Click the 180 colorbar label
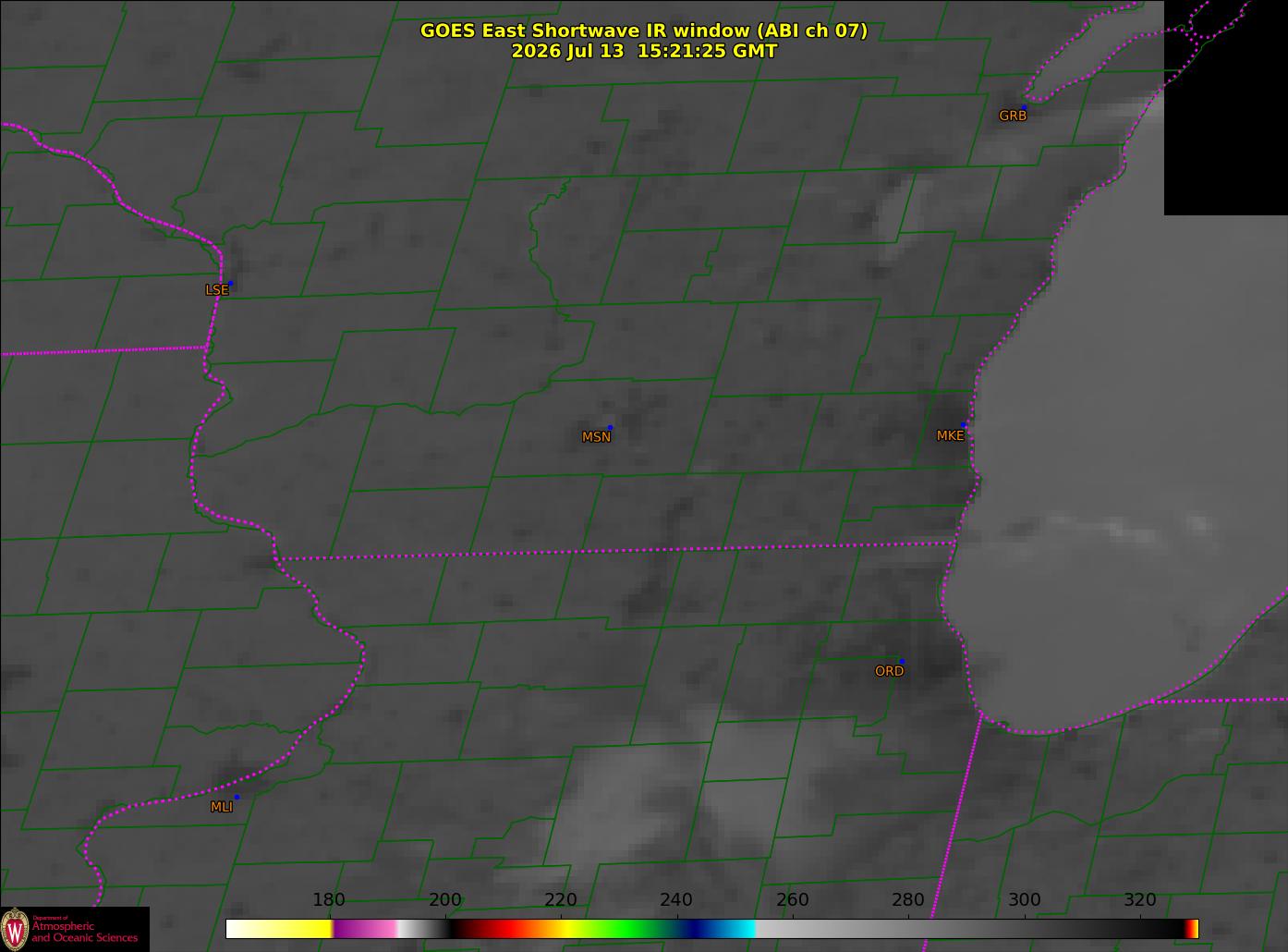 (329, 899)
